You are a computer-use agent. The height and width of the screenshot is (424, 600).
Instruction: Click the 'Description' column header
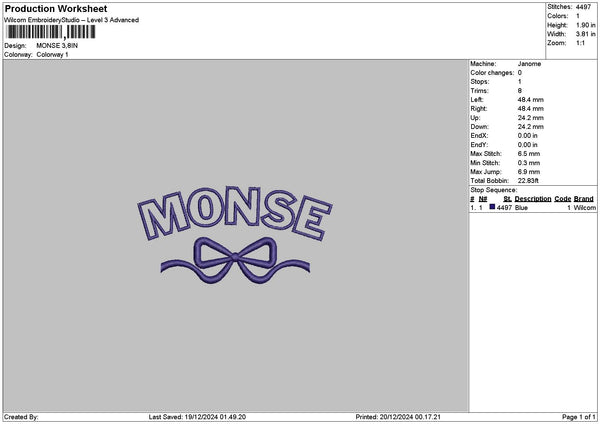[x=533, y=199]
